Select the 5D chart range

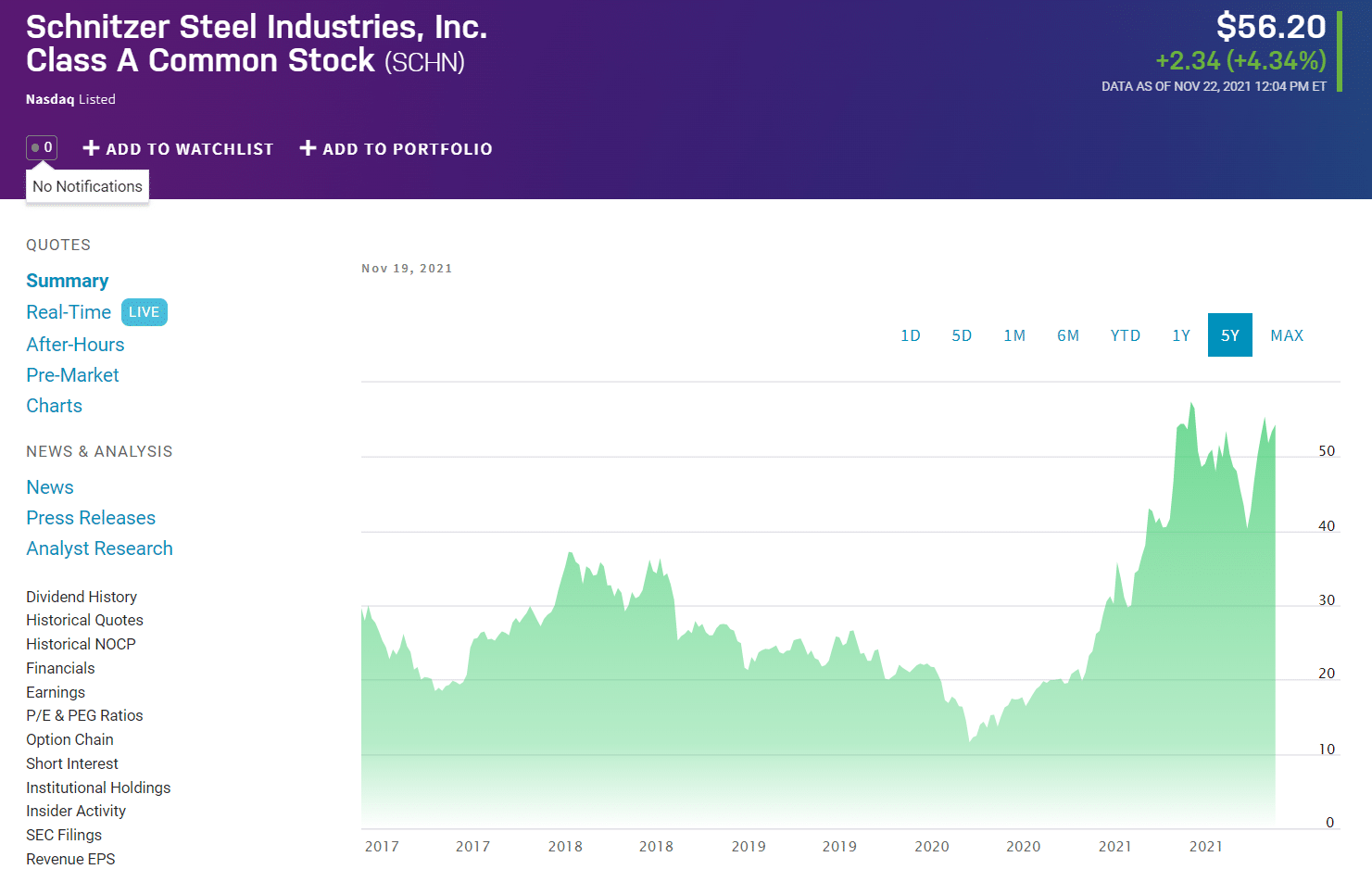point(962,335)
